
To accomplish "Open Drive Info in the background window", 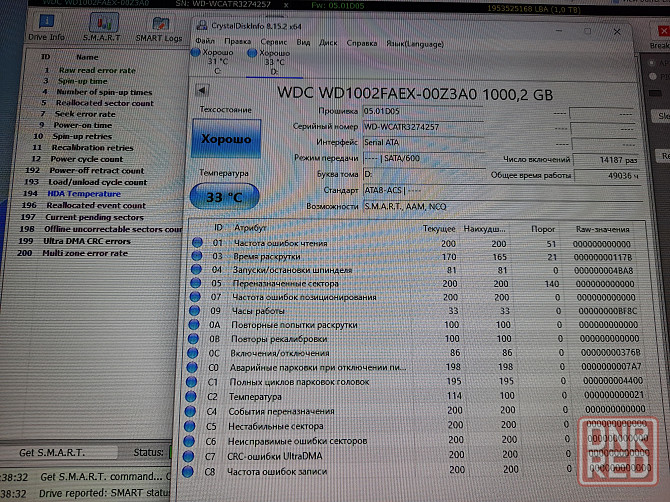I will point(46,27).
